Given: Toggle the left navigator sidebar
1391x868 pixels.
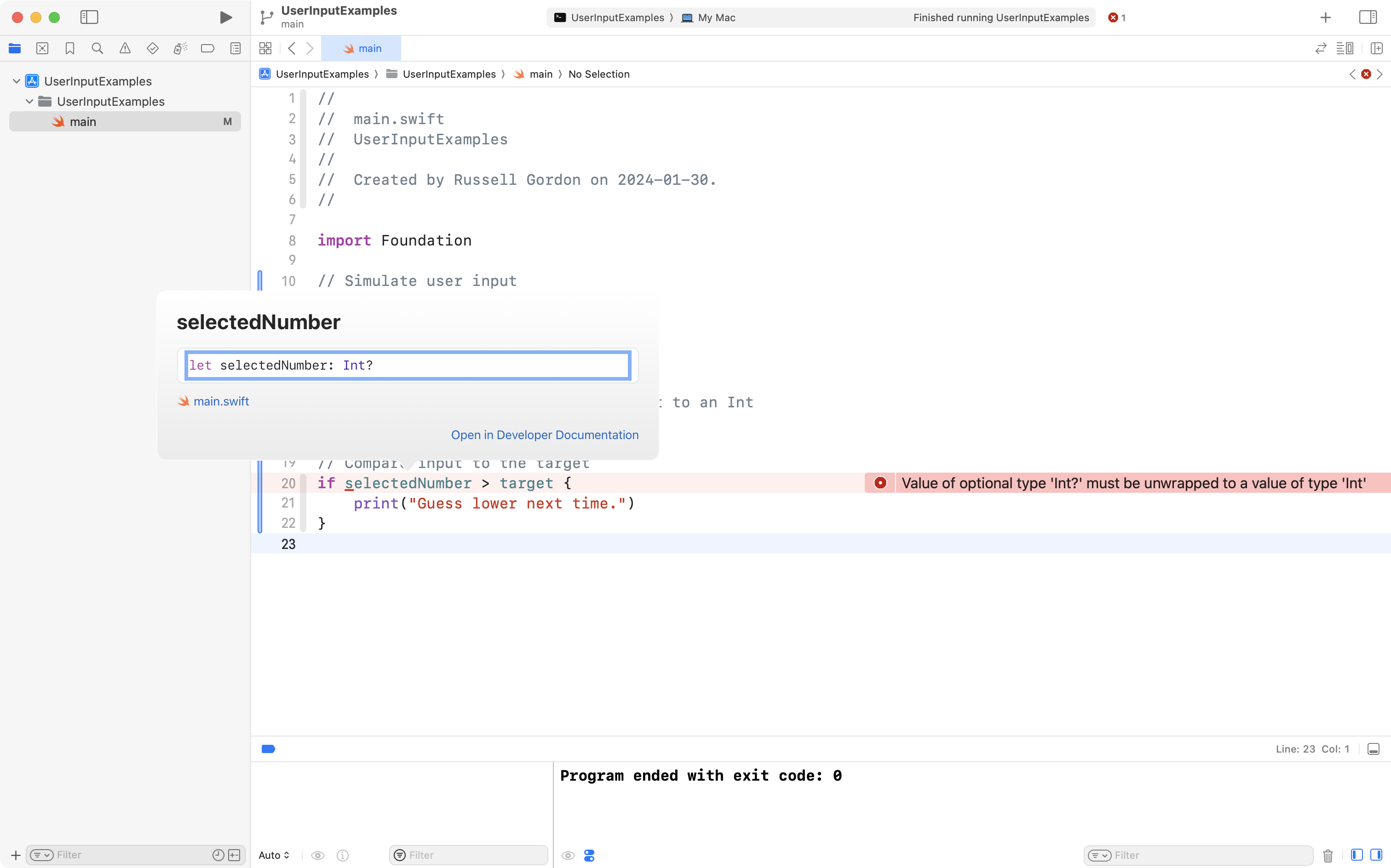Looking at the screenshot, I should point(90,17).
